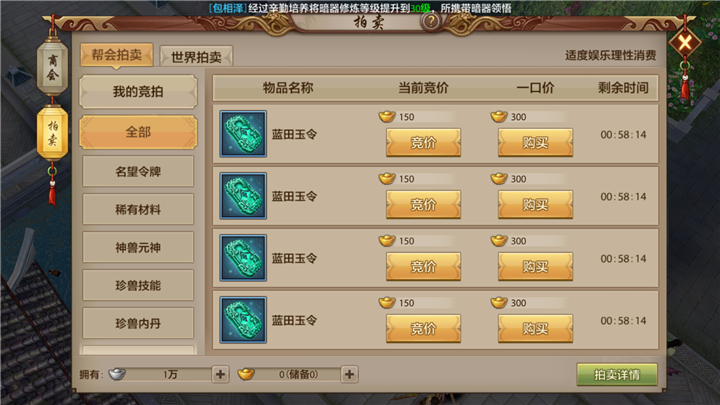The height and width of the screenshot is (405, 720).
Task: Filter by 稀有材料 category
Action: pos(138,209)
